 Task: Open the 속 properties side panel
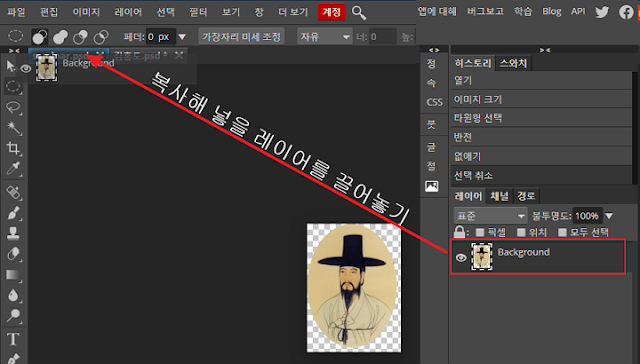coord(431,83)
